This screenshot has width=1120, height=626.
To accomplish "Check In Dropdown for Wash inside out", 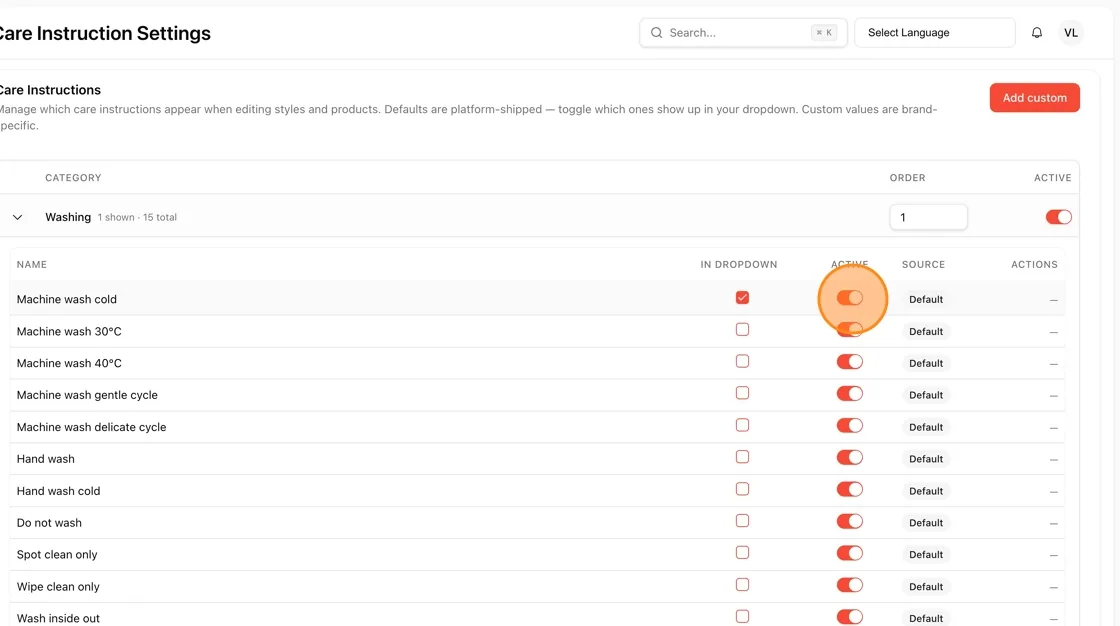I will (742, 616).
